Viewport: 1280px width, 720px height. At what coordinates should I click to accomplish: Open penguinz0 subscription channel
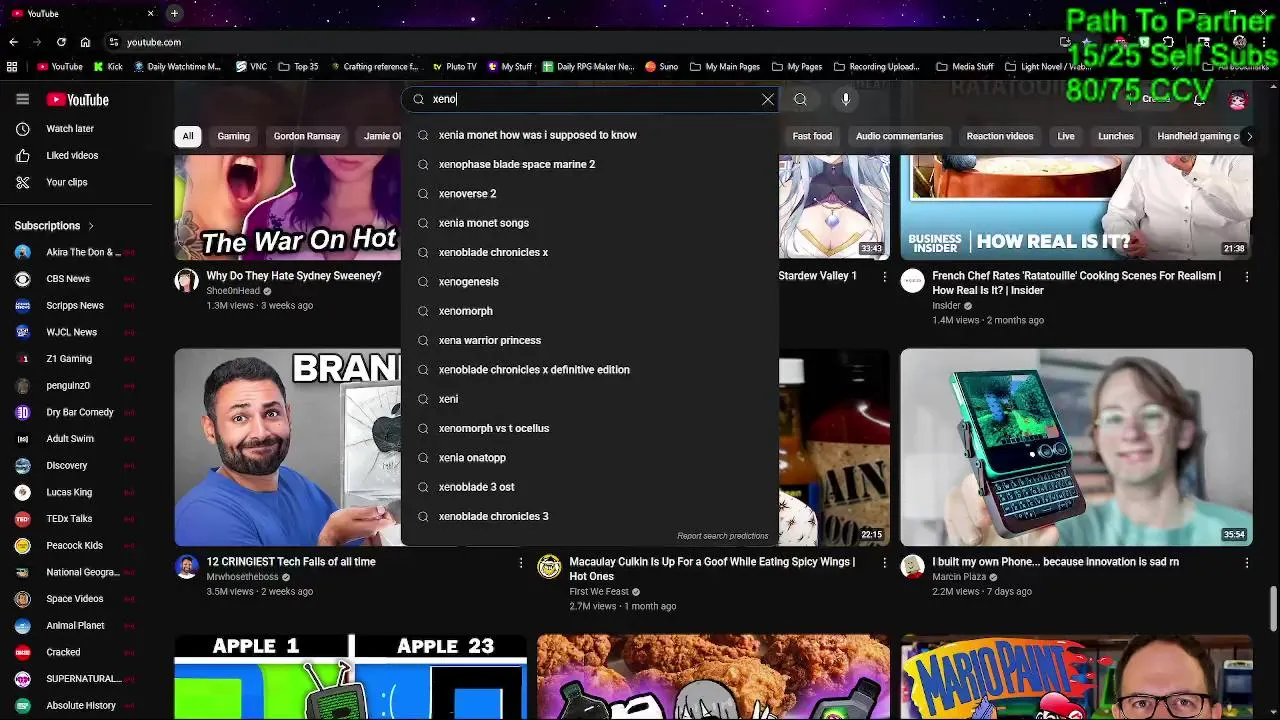click(x=76, y=385)
